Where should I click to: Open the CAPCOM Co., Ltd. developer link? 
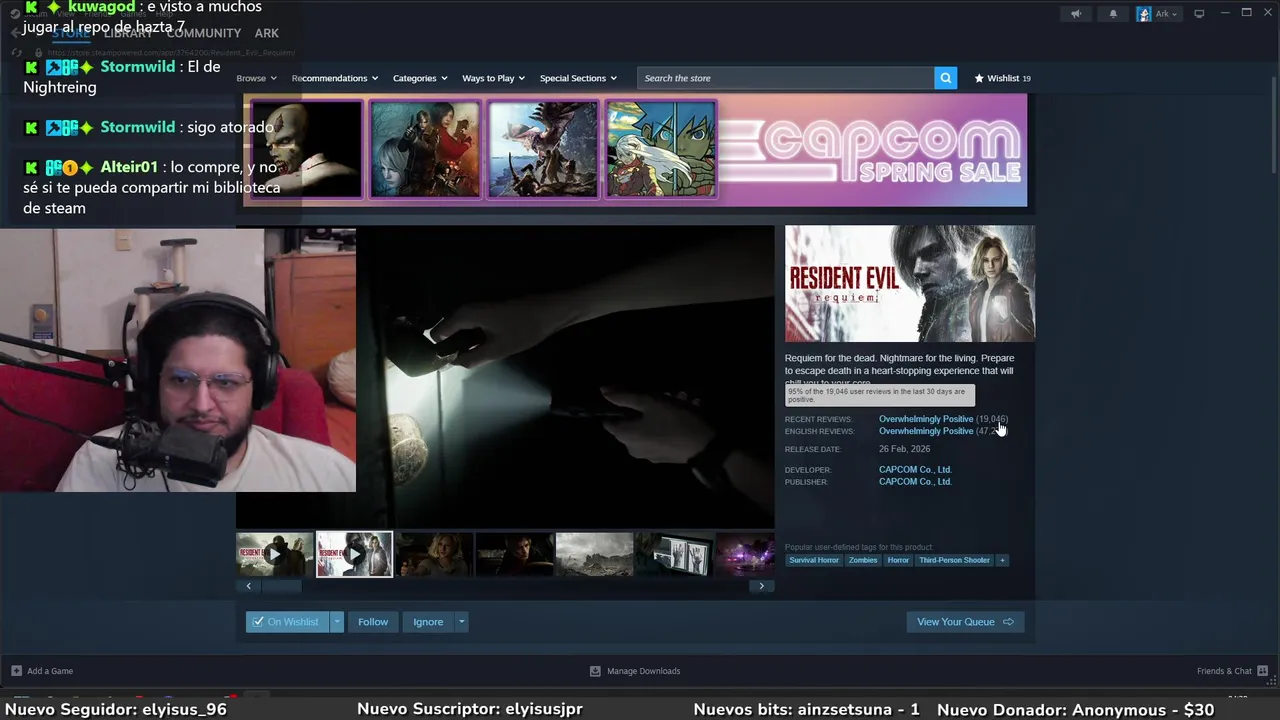[915, 469]
